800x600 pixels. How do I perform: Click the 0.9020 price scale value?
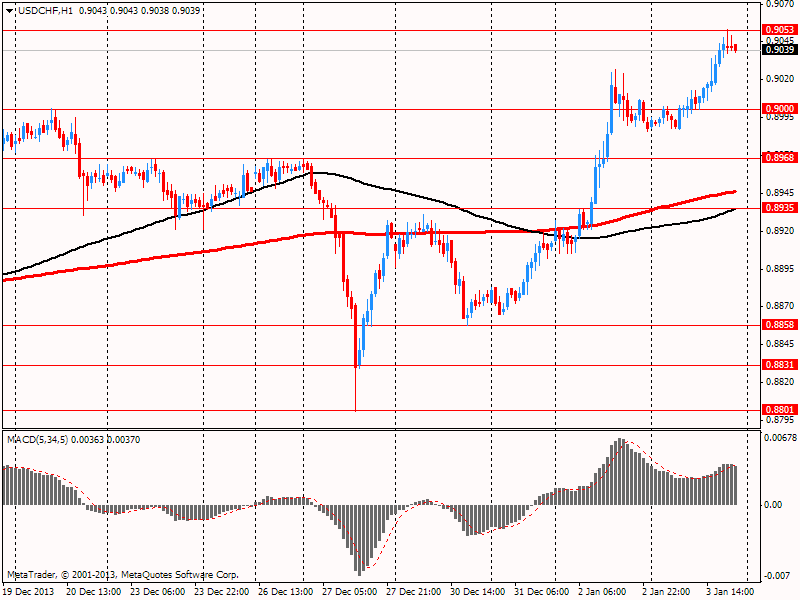[780, 79]
